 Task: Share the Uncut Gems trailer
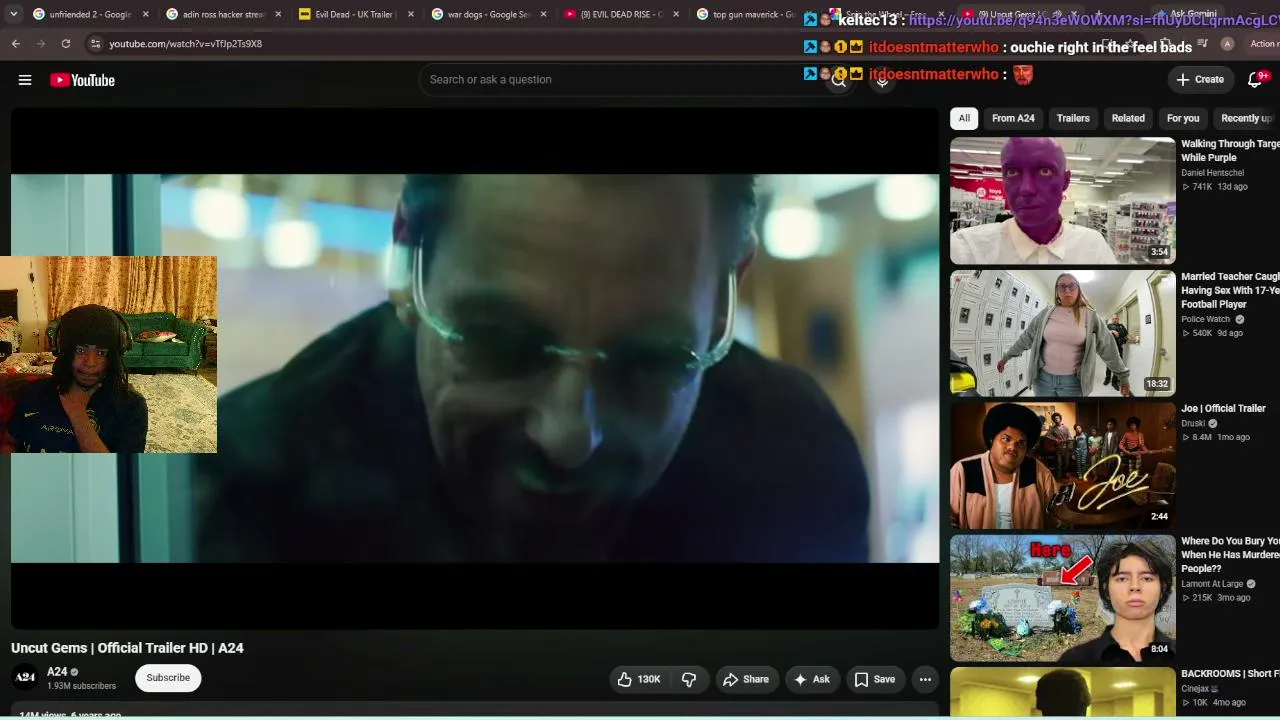tap(746, 679)
